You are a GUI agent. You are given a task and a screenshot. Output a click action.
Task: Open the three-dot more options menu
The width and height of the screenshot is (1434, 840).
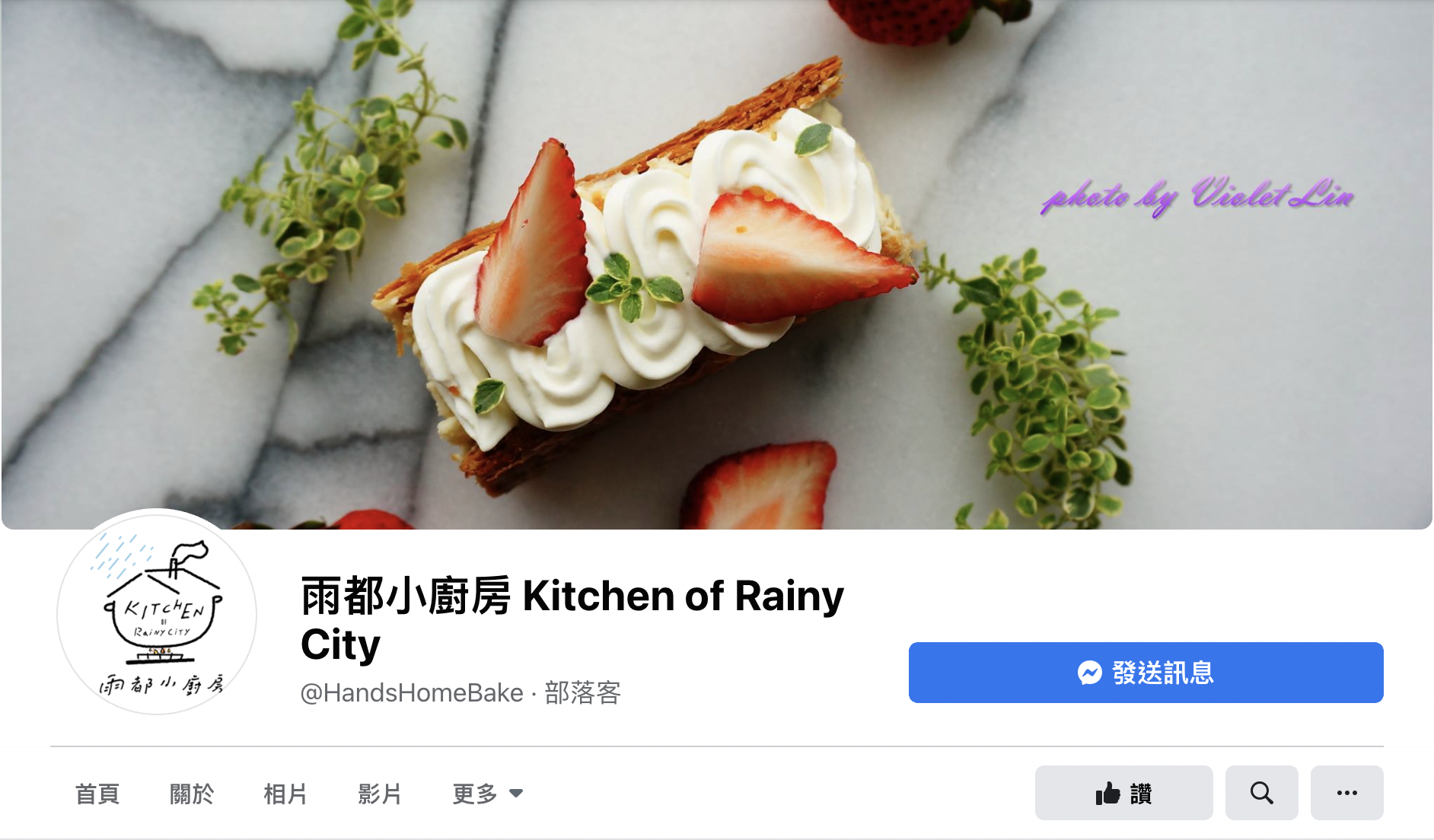point(1346,793)
